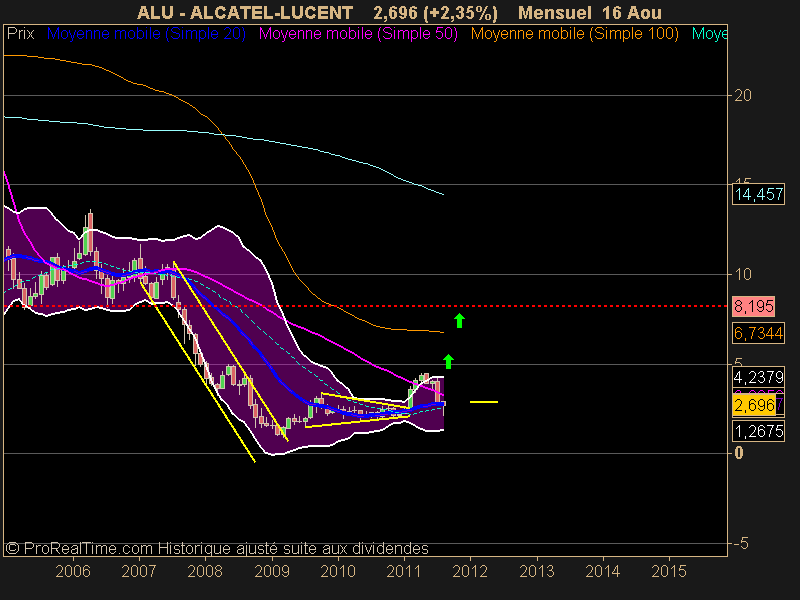Select year 2015 on time axis
The image size is (800, 600).
pos(669,571)
